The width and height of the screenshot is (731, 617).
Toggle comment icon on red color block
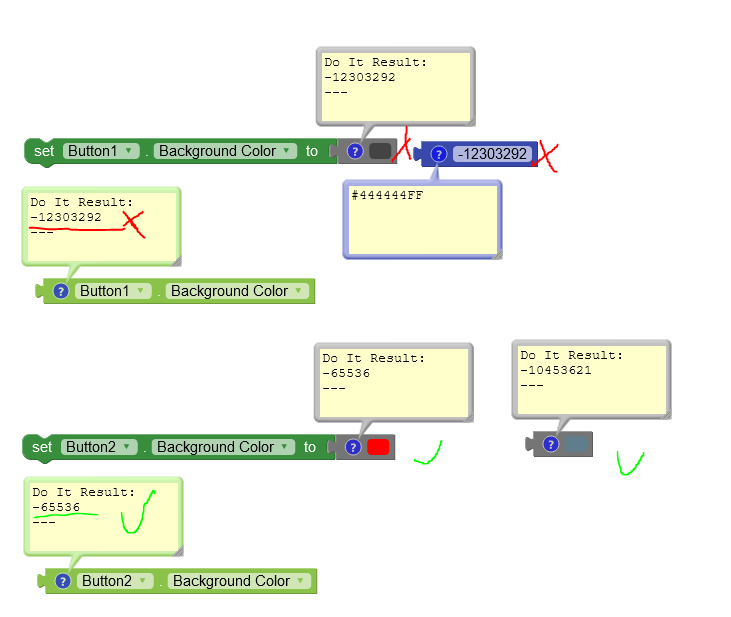click(x=353, y=447)
